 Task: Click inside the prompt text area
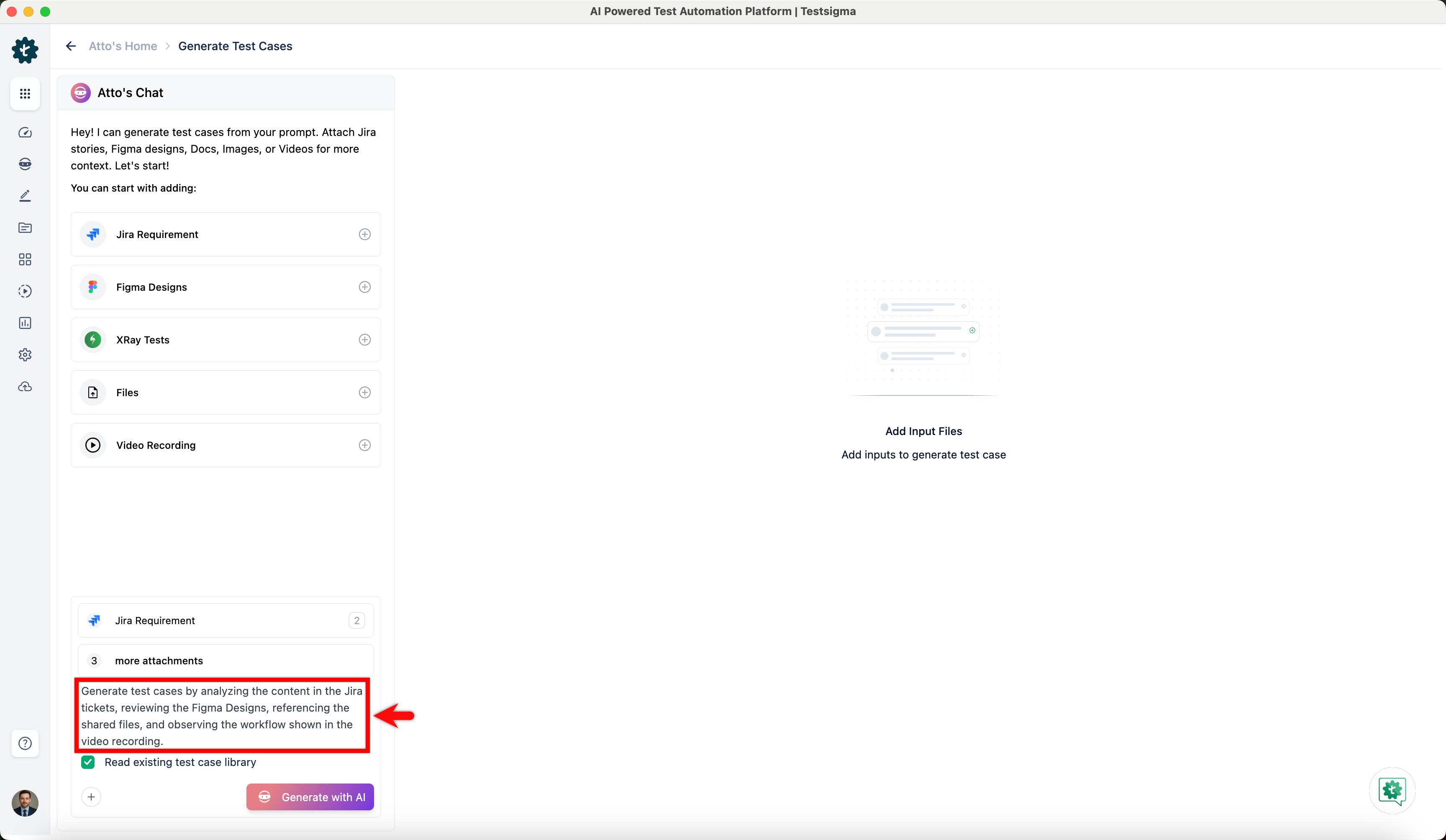click(221, 715)
